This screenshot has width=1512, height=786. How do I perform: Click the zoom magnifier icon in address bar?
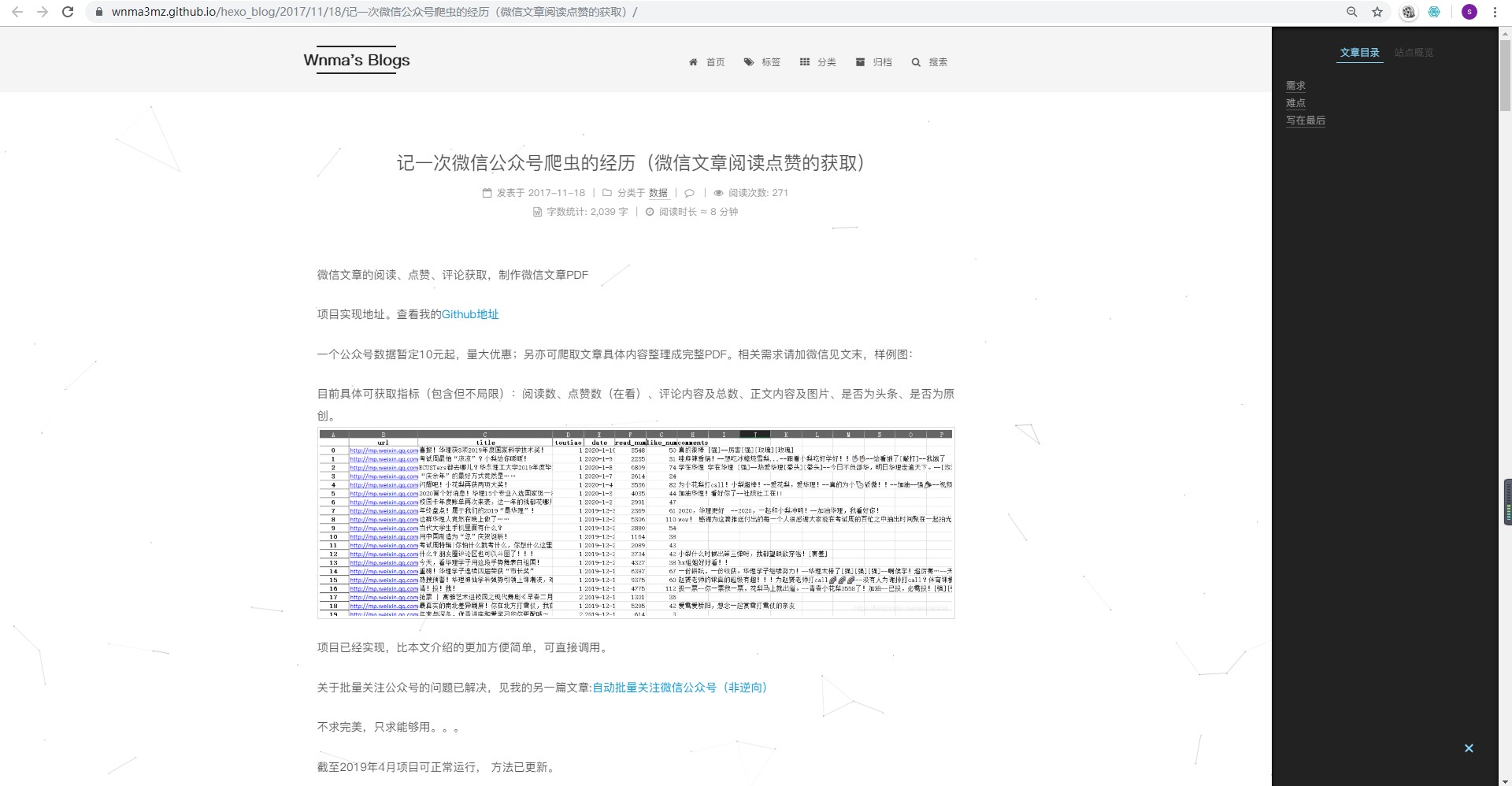coord(1352,12)
